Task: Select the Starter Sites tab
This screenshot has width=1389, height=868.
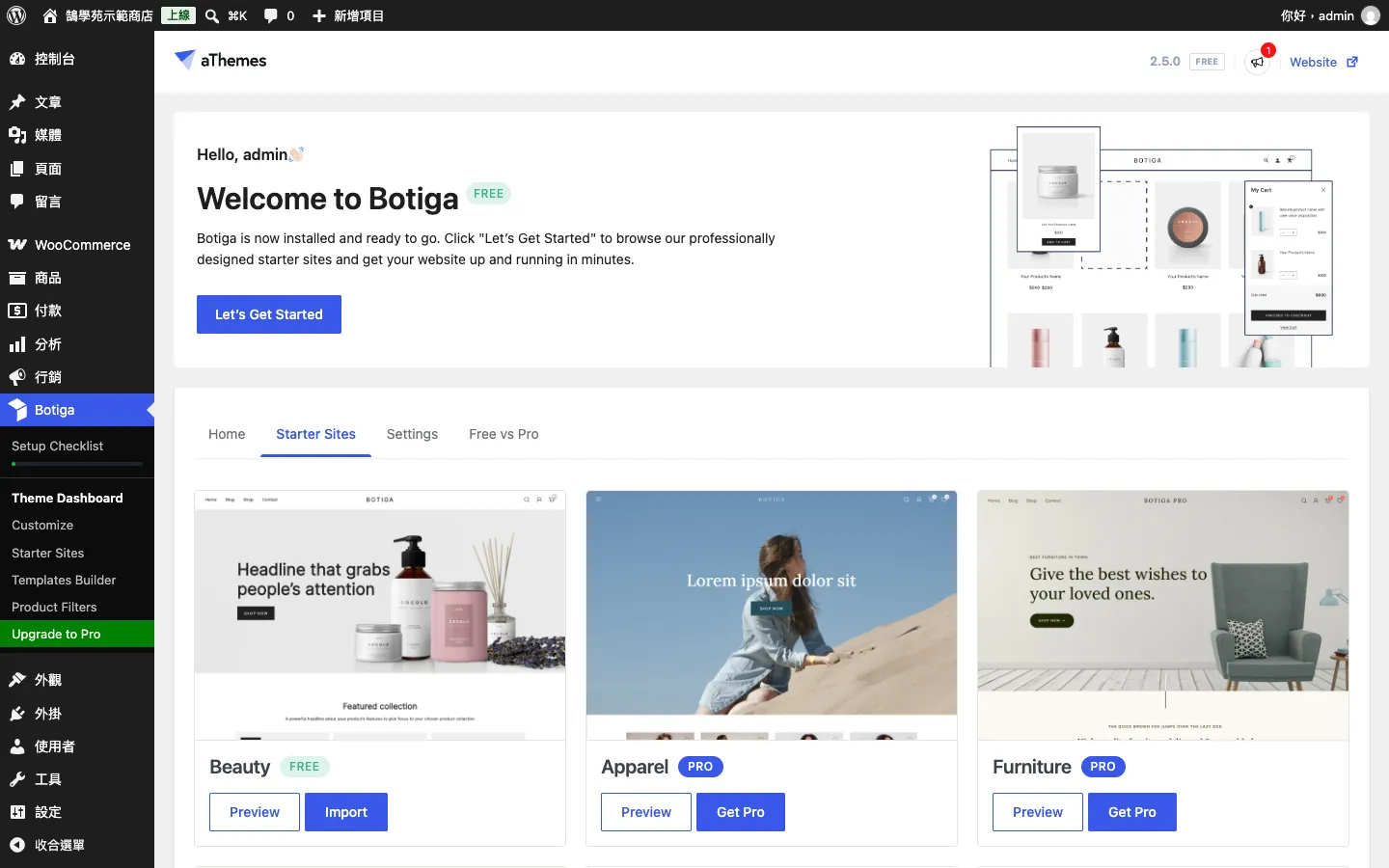Action: (315, 434)
